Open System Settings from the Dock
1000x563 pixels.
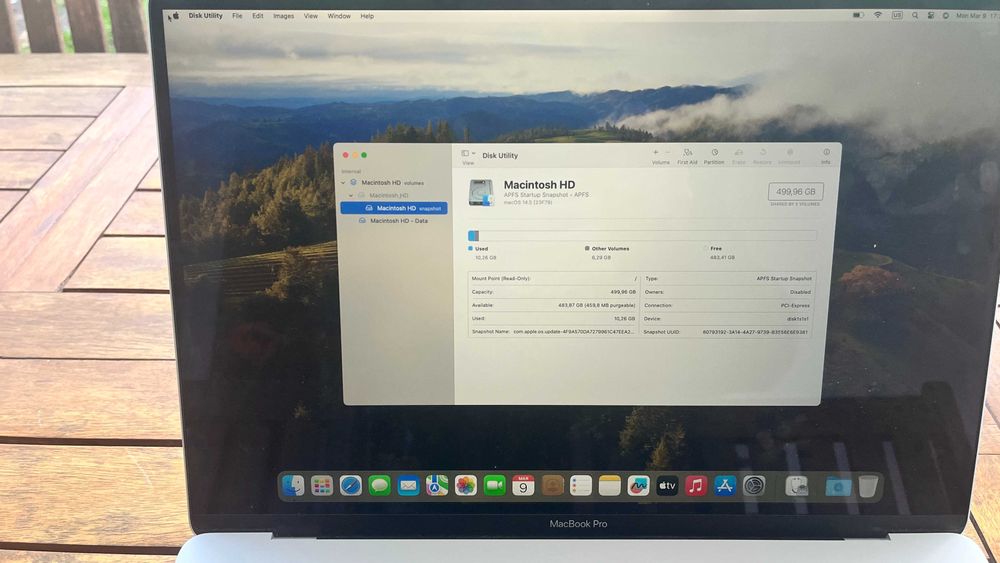tap(754, 486)
